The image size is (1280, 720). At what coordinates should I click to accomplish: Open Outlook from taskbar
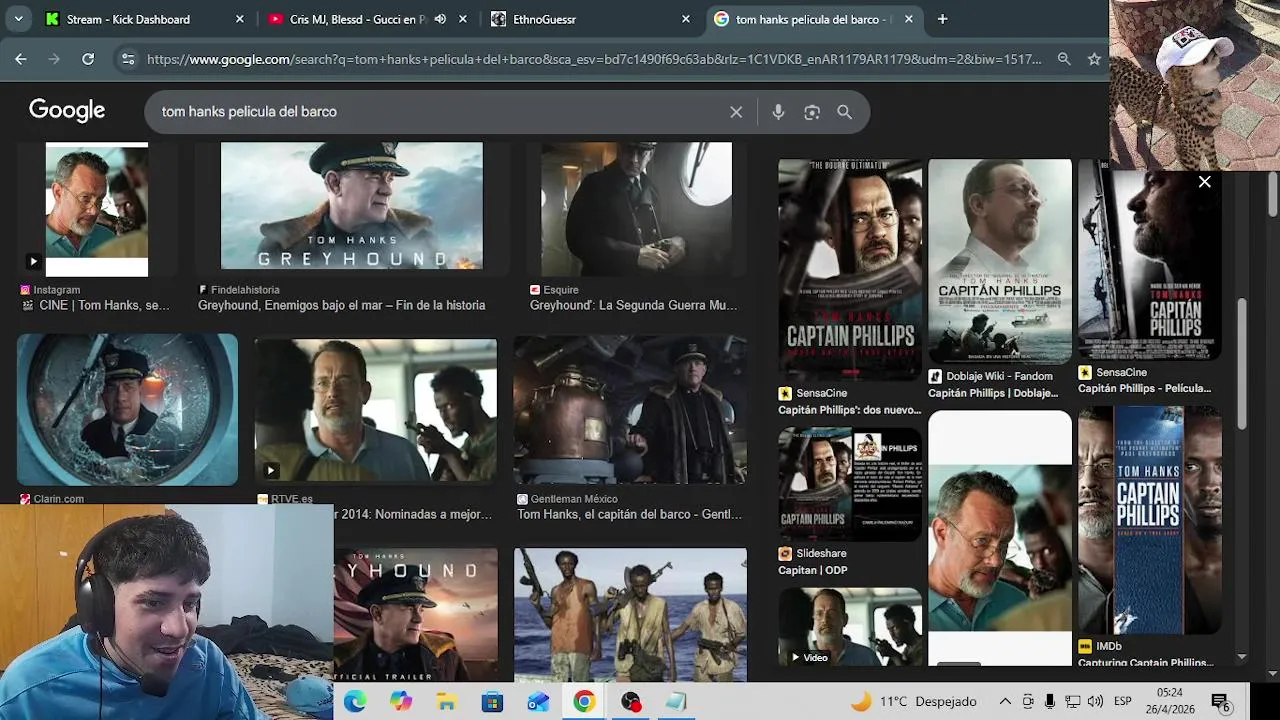click(x=538, y=702)
